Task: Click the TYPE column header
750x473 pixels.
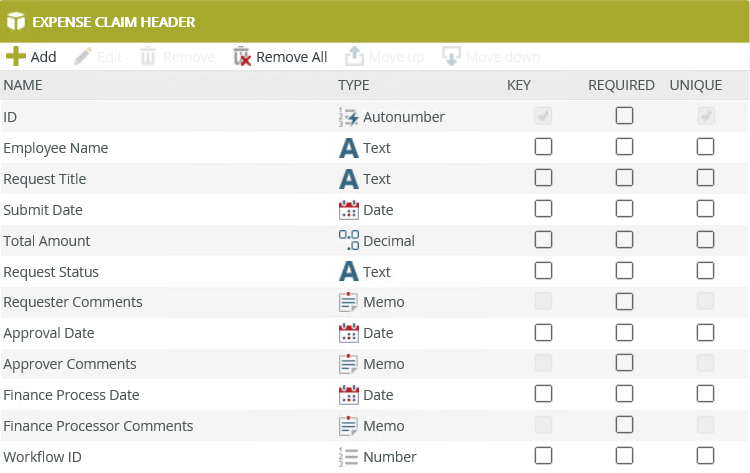Action: tap(354, 85)
